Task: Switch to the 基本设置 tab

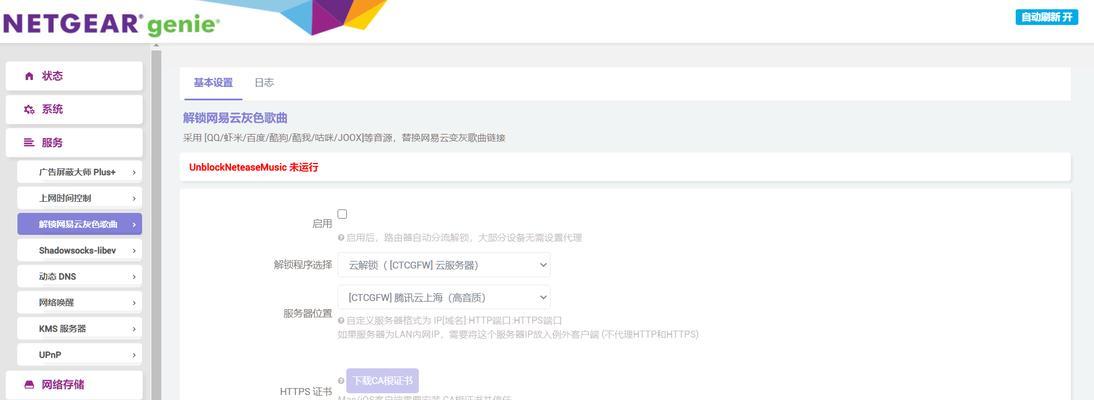Action: [213, 83]
